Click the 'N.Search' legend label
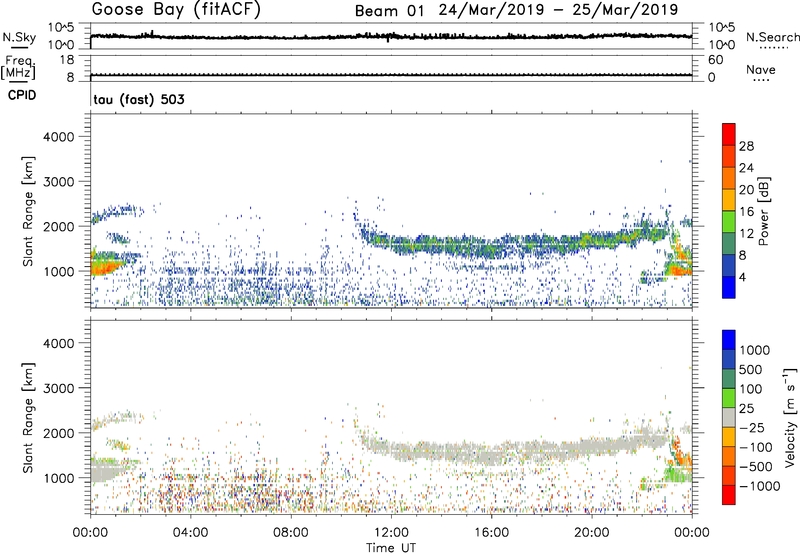 (x=772, y=37)
